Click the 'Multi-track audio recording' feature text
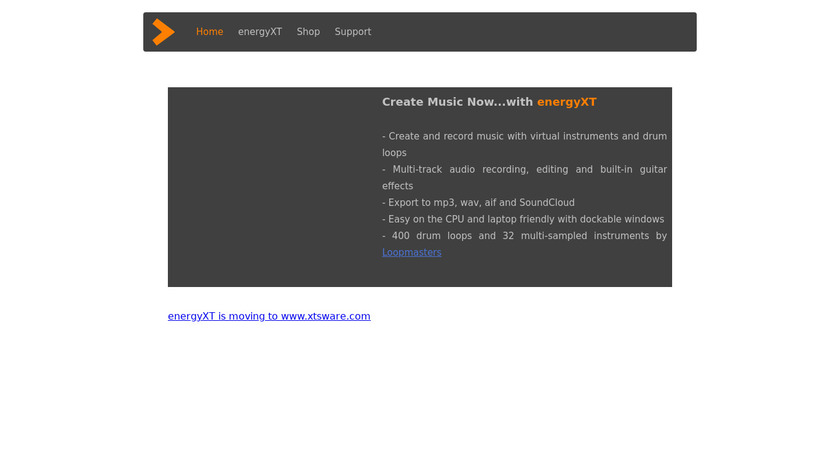Screen dimensions: 840x472 click(x=524, y=177)
